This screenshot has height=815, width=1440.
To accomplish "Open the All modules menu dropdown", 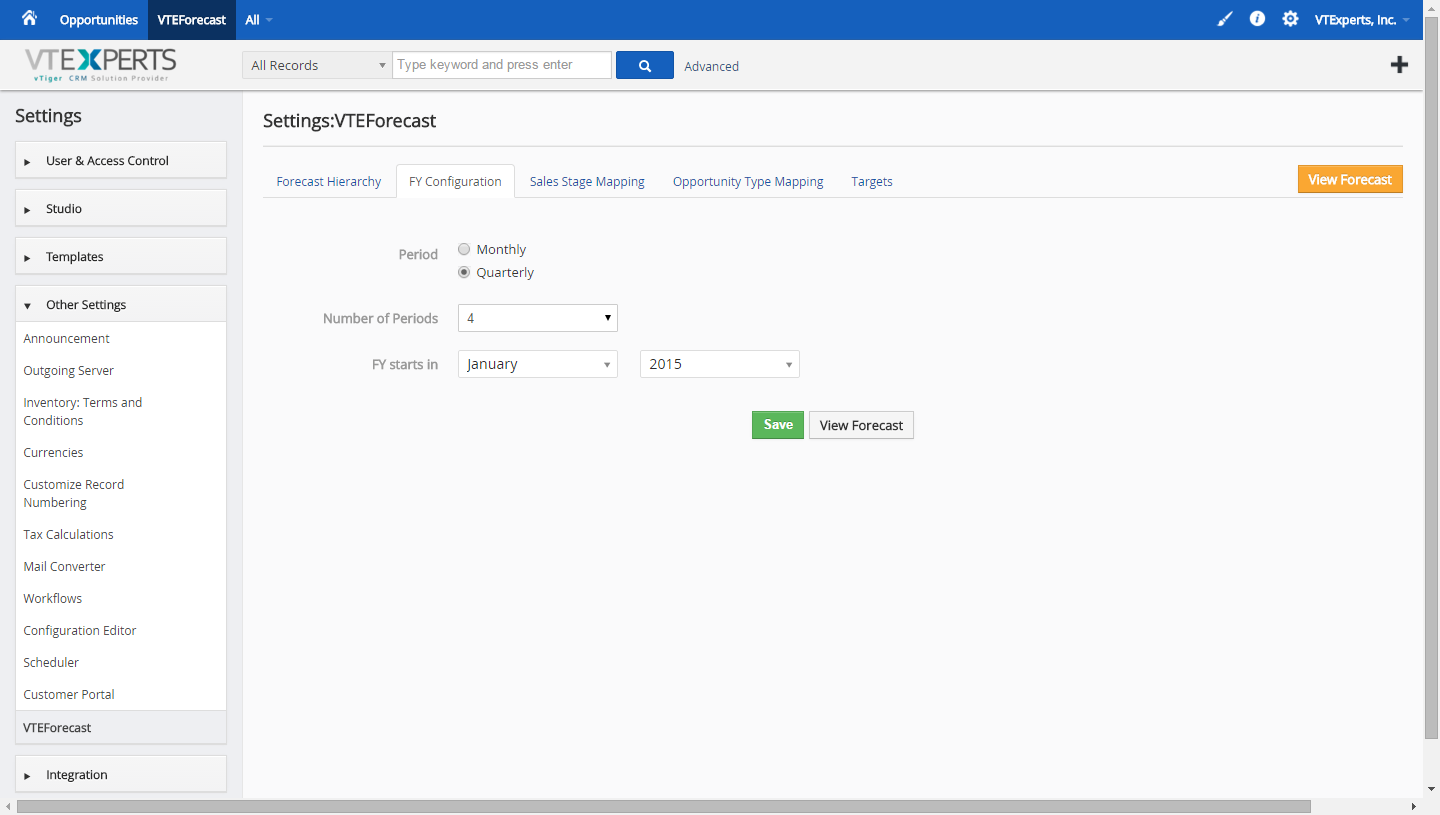I will click(x=258, y=20).
